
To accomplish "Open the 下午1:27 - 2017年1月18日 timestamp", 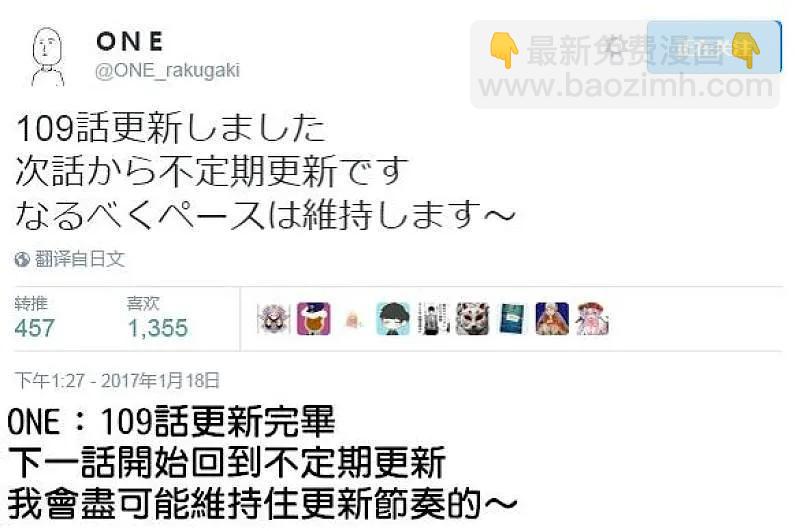I will [117, 381].
